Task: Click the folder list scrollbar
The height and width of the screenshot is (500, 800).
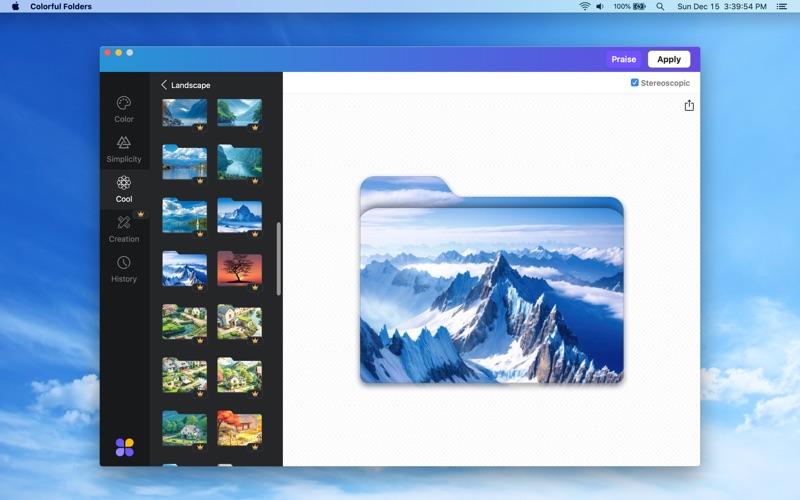Action: point(279,259)
